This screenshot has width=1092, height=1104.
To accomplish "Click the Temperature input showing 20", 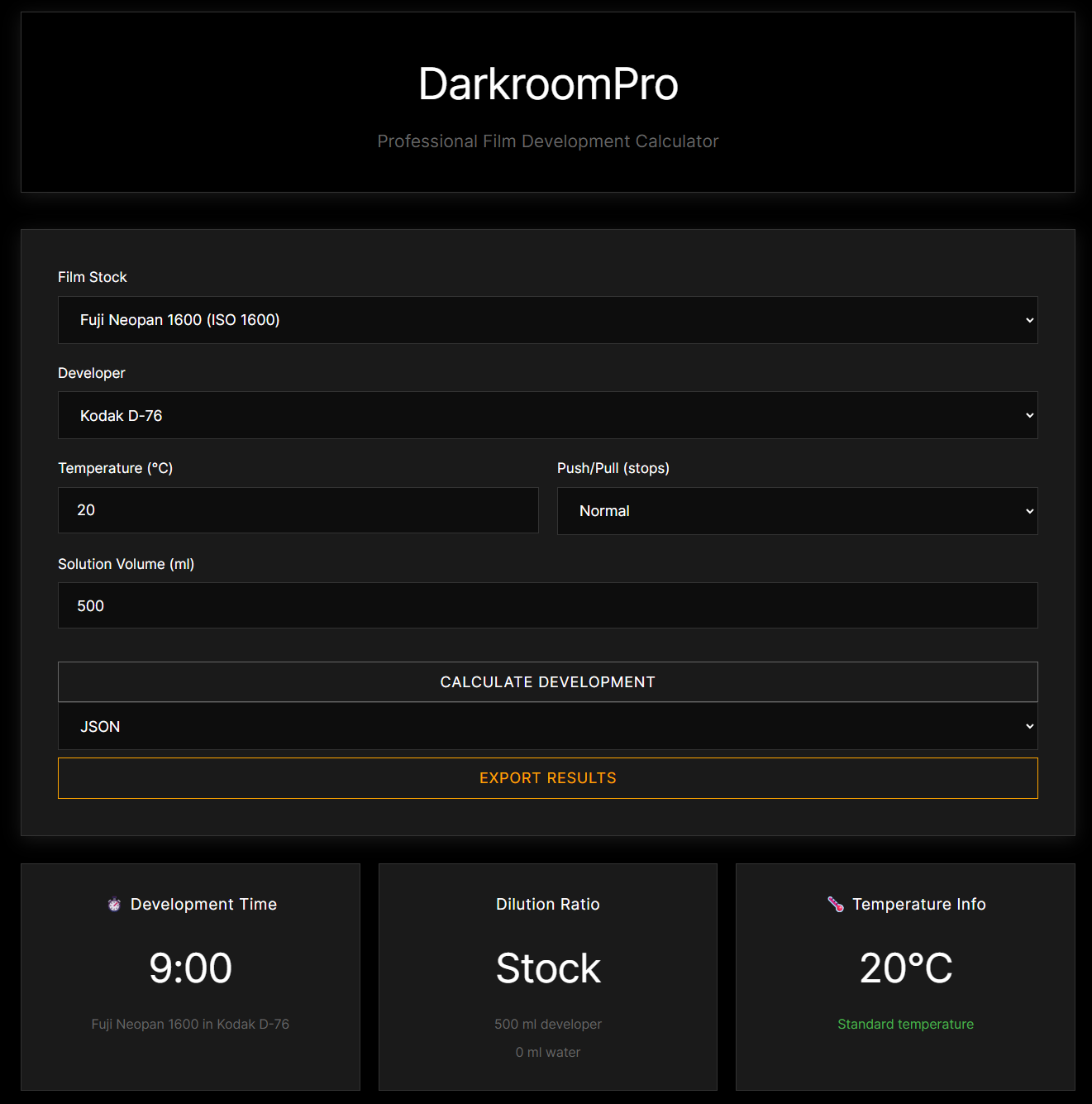I will 298,510.
